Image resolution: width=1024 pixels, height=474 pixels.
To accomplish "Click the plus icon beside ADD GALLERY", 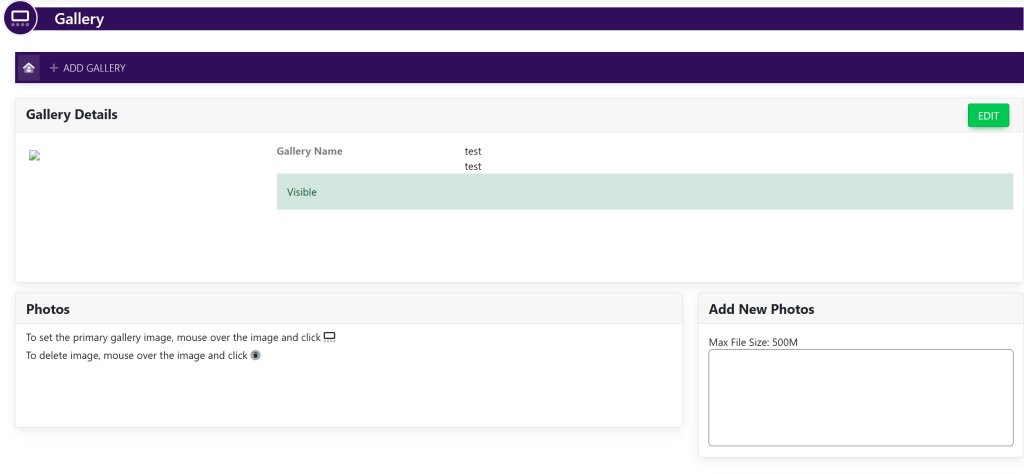I will coord(54,68).
